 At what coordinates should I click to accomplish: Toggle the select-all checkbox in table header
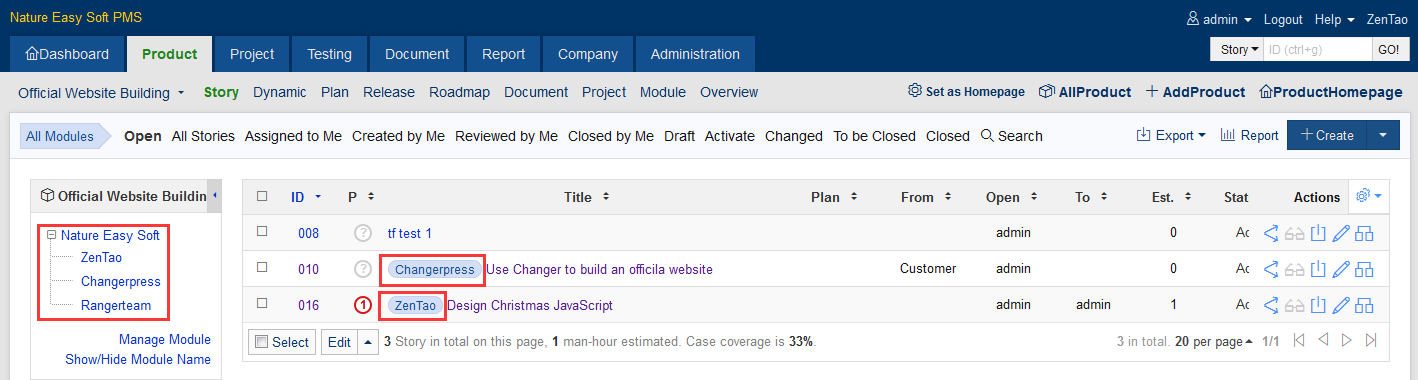click(262, 196)
